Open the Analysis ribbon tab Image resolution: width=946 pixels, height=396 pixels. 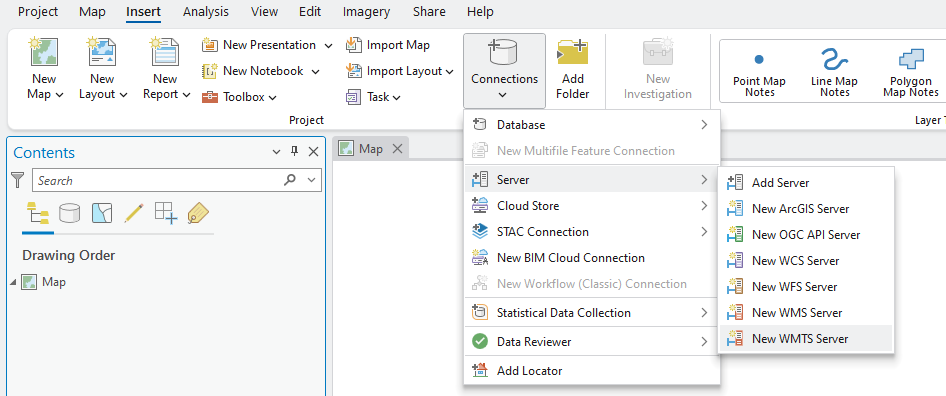206,11
